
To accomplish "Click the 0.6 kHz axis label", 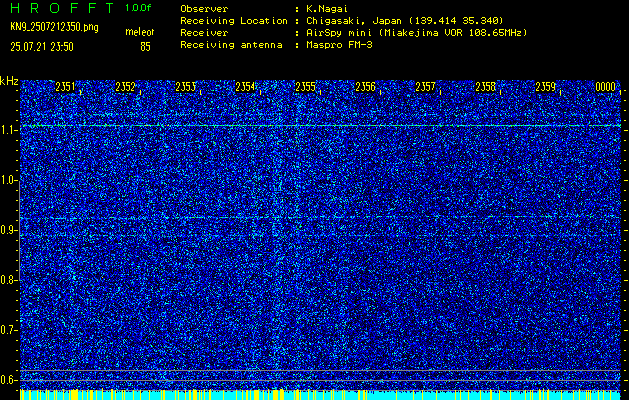I will (8, 380).
